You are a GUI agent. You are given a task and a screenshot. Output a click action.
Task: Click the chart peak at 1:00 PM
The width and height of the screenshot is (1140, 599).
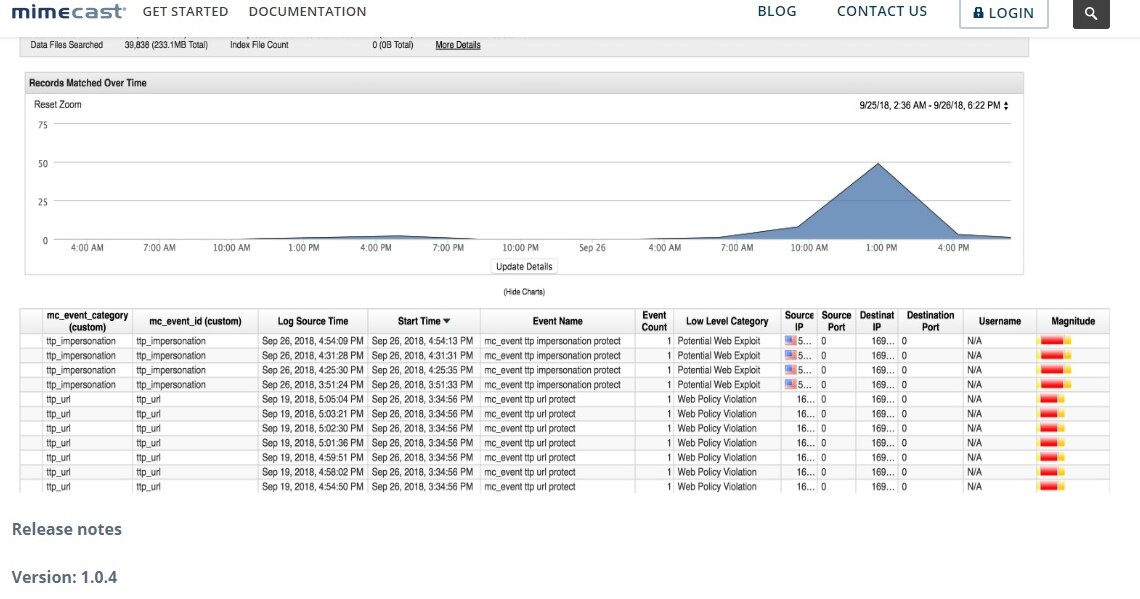[878, 164]
